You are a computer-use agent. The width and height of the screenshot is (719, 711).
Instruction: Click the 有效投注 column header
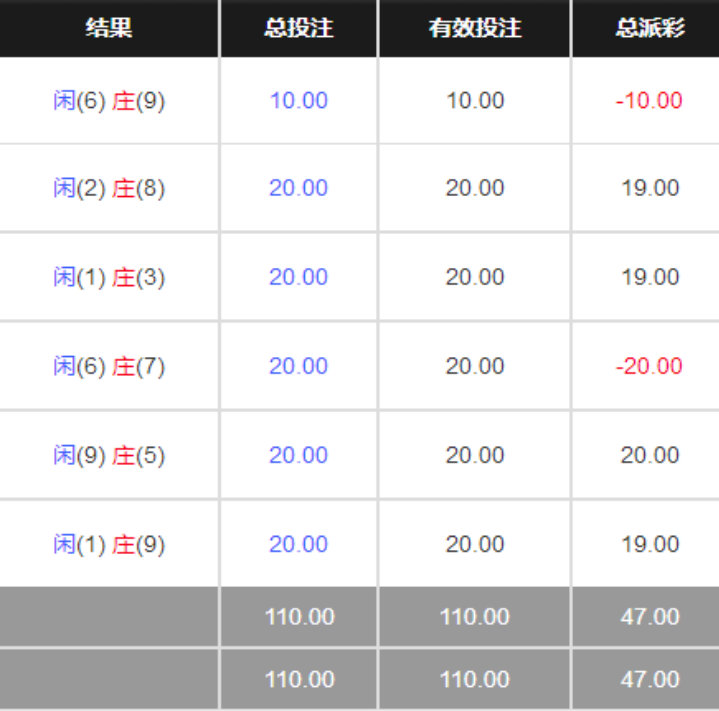tap(475, 28)
